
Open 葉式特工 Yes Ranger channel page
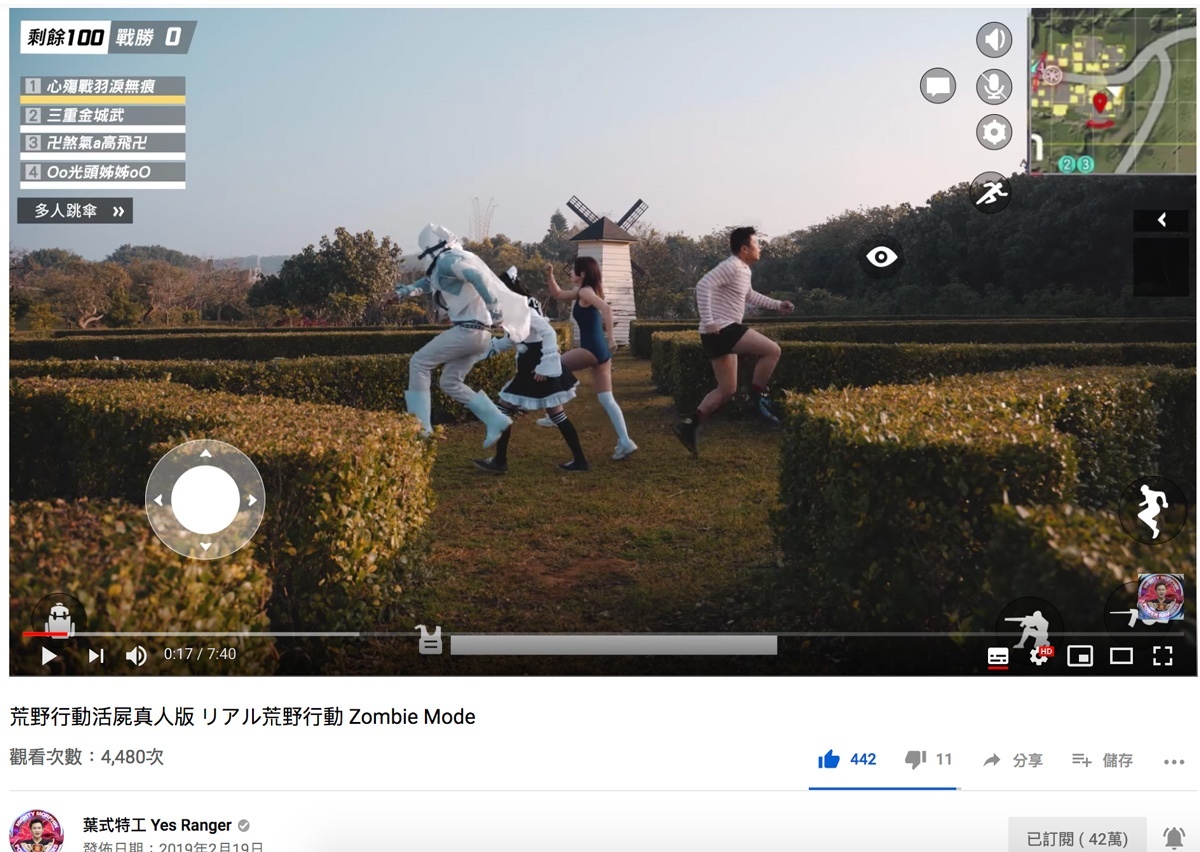pos(157,825)
